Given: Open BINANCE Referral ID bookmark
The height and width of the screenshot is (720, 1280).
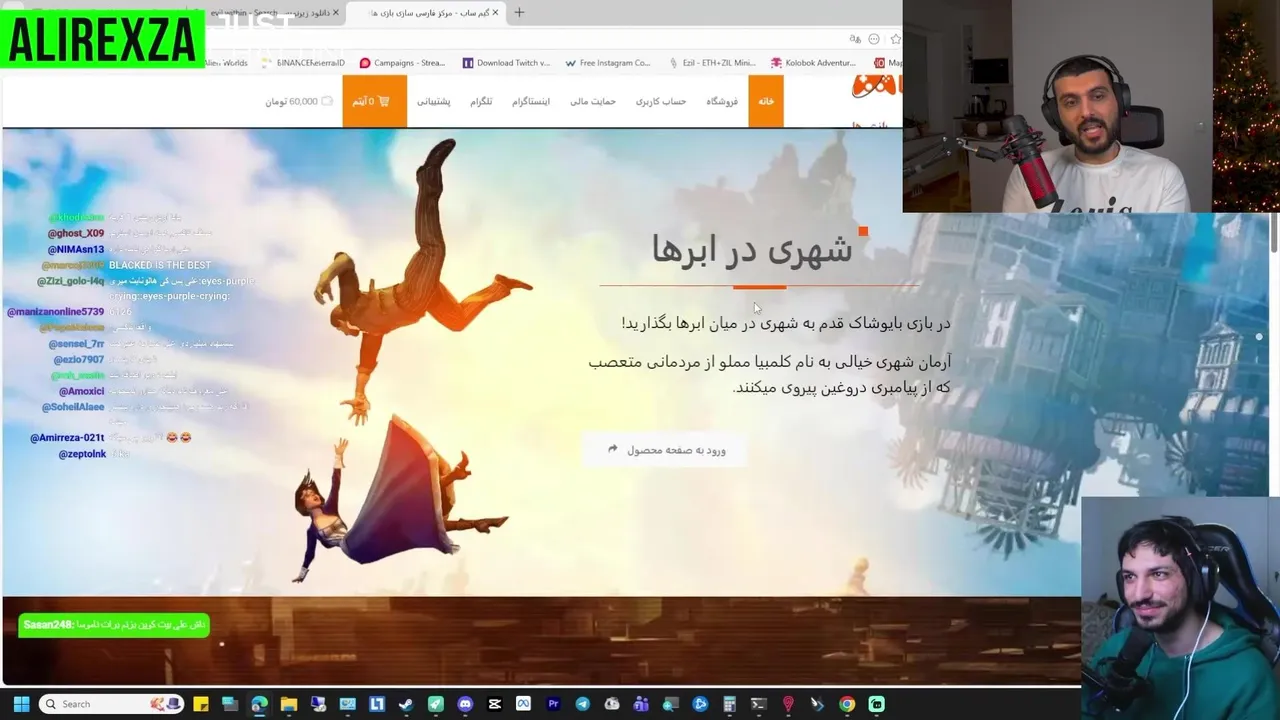Looking at the screenshot, I should 303,63.
